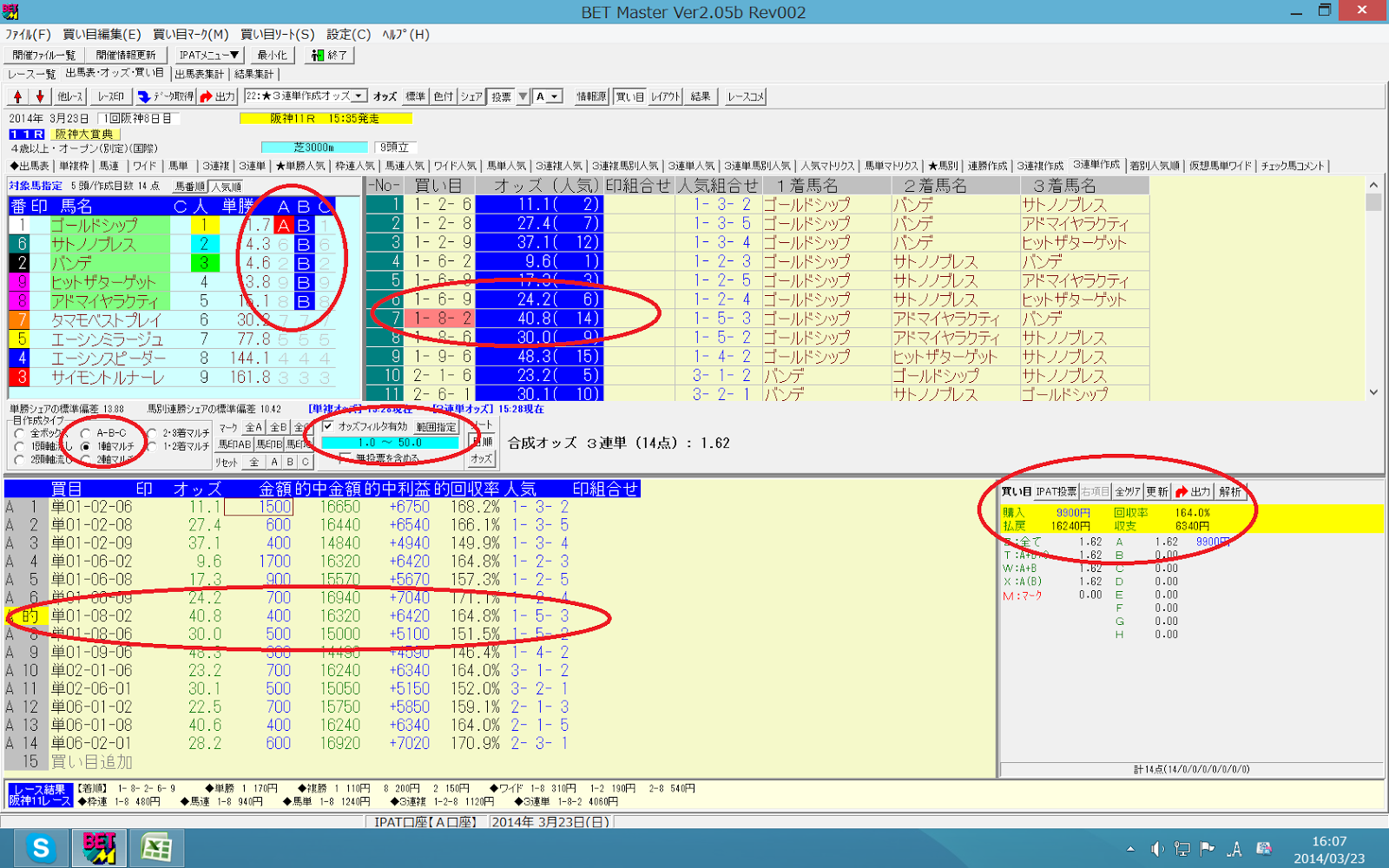Click the cyan odds range 1.0〜50.0 field

pyautogui.click(x=390, y=443)
